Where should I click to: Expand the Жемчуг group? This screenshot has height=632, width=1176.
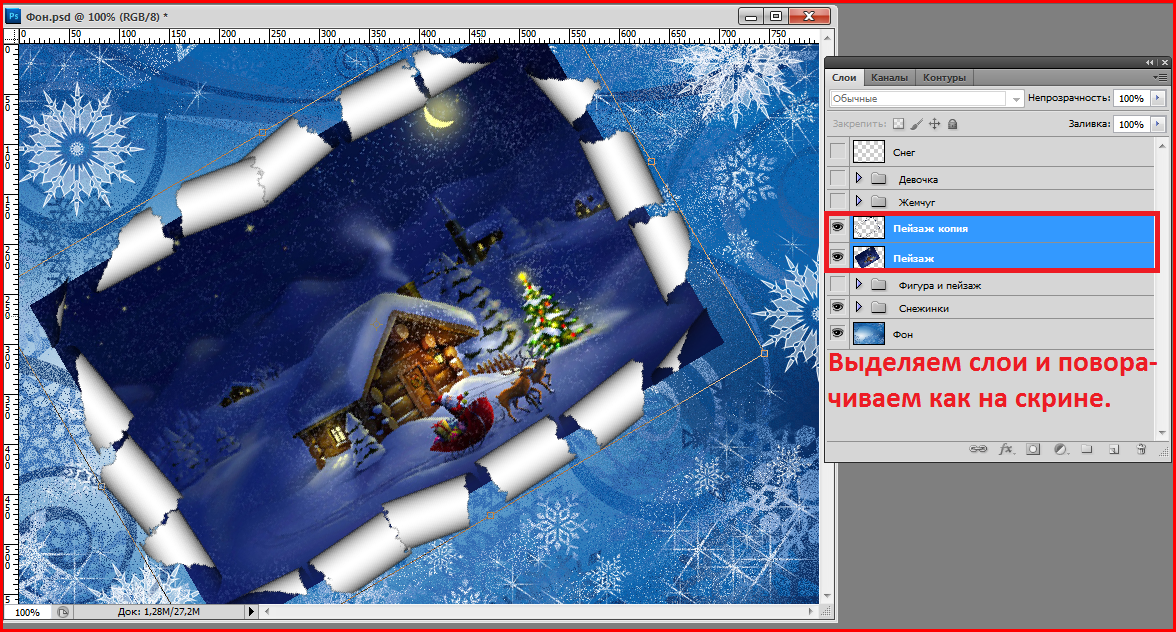click(859, 201)
